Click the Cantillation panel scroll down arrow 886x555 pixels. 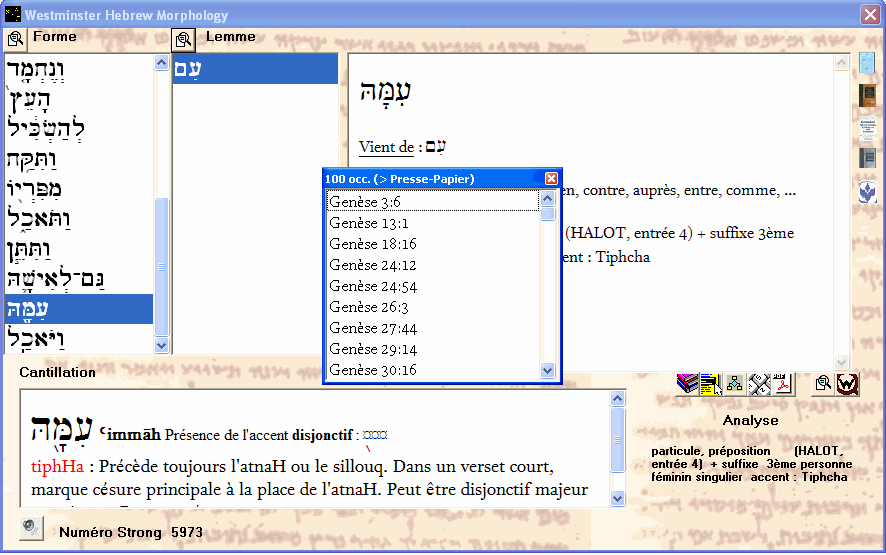618,498
